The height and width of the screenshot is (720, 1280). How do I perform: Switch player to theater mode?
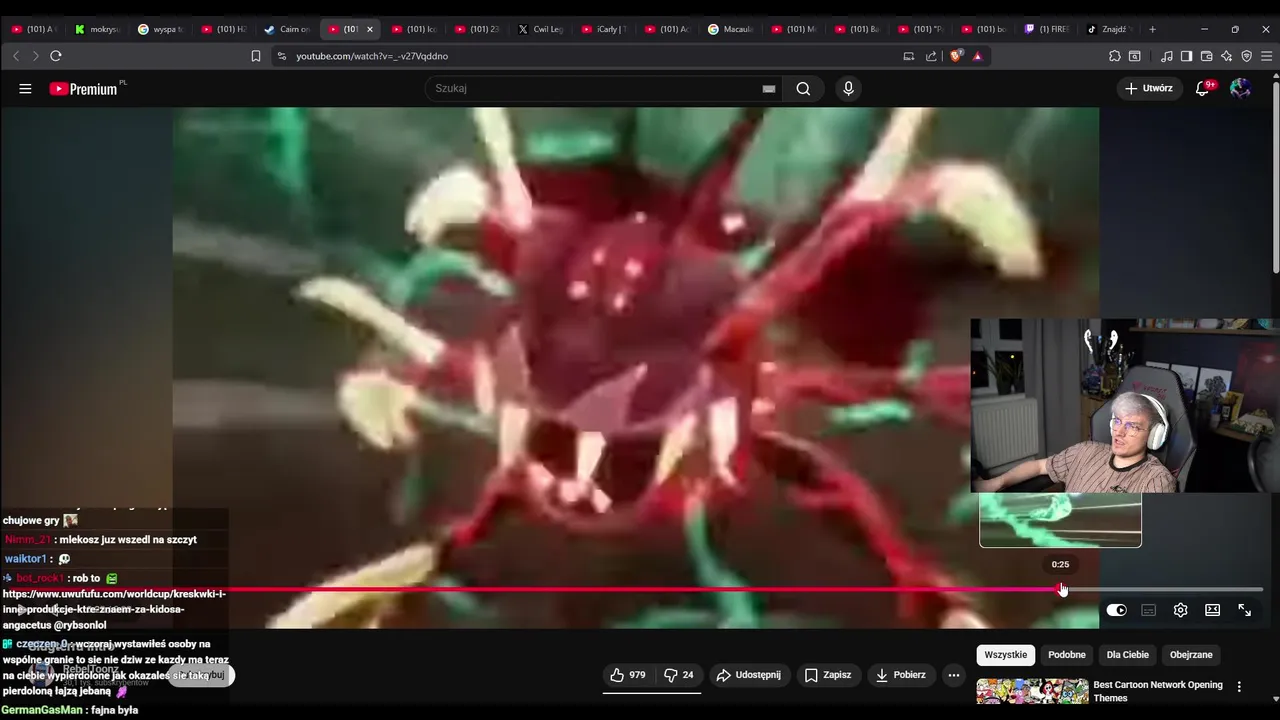pos(1213,610)
